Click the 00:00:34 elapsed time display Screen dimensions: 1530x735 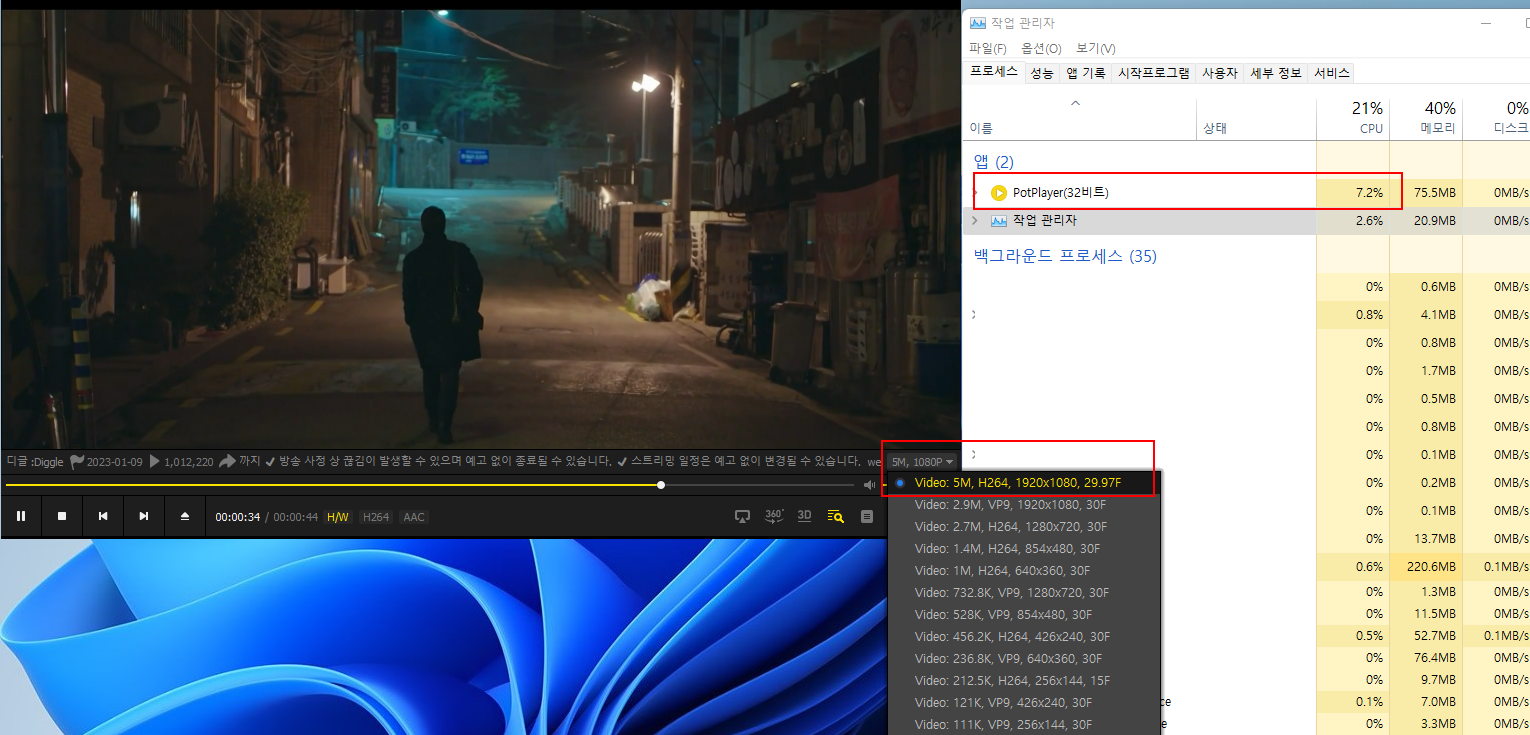237,517
